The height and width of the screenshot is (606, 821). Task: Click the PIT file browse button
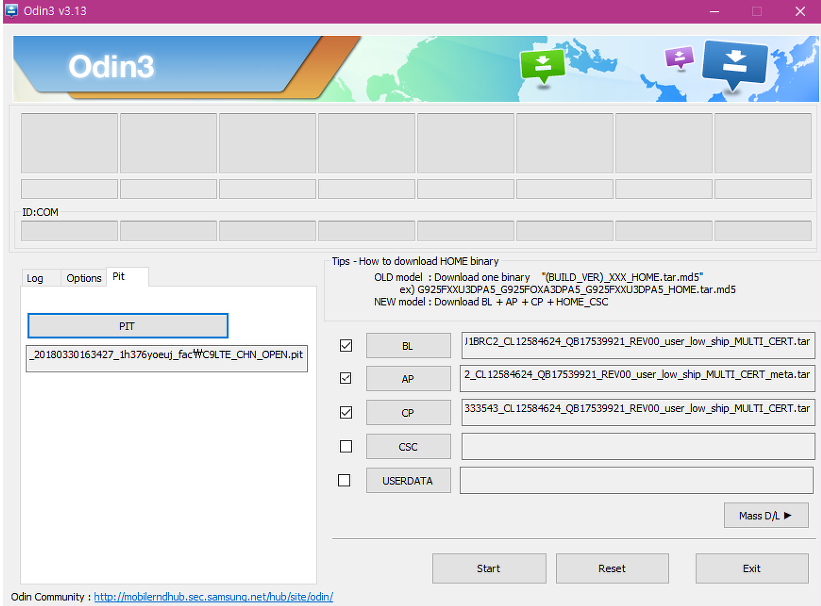click(128, 326)
